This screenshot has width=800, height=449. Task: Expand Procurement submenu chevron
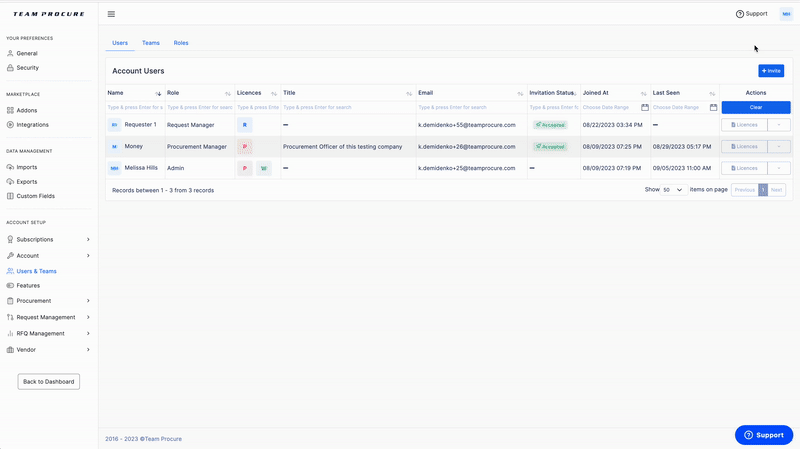[88, 301]
